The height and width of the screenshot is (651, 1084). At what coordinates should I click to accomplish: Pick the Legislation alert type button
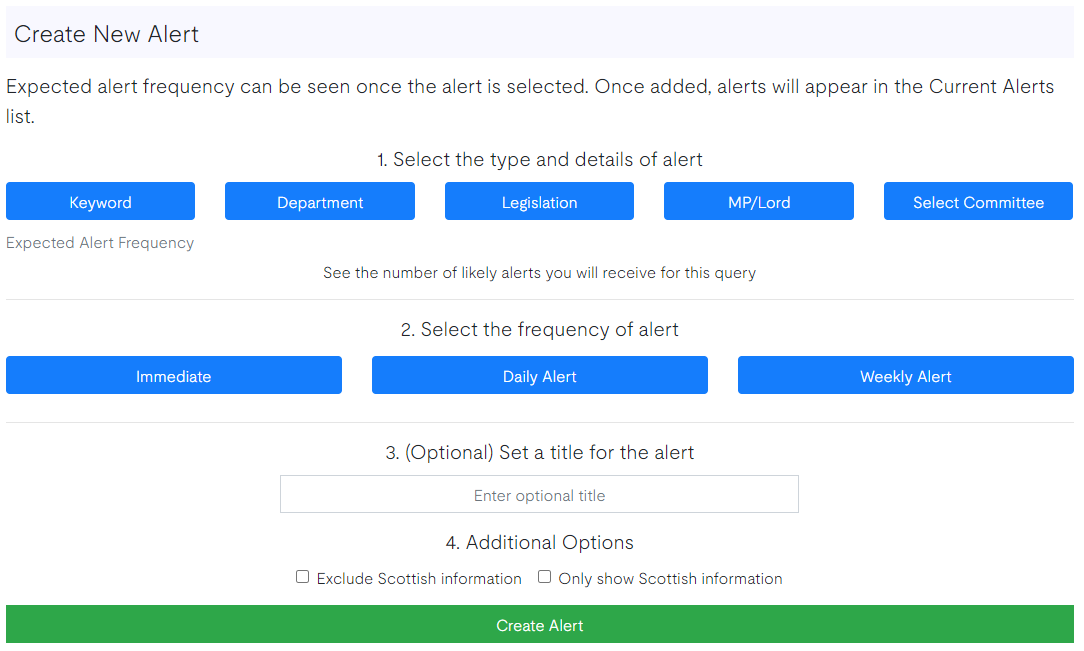tap(539, 202)
